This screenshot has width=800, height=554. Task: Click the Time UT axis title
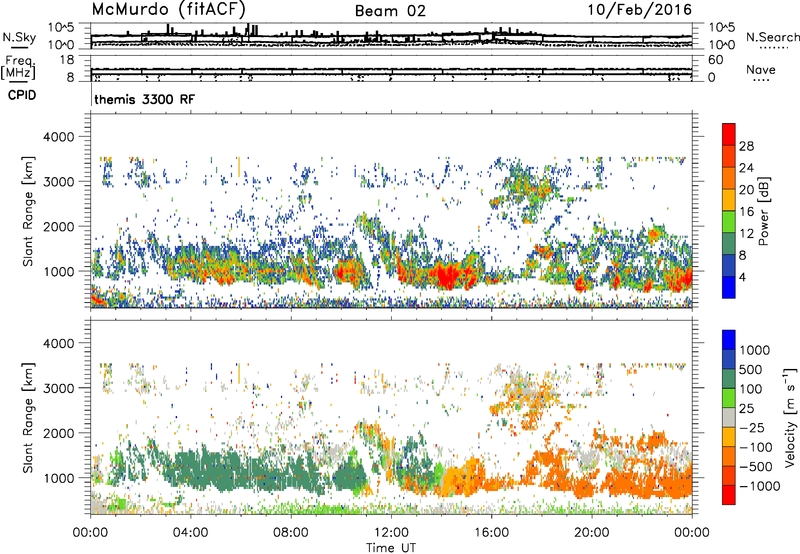point(391,548)
